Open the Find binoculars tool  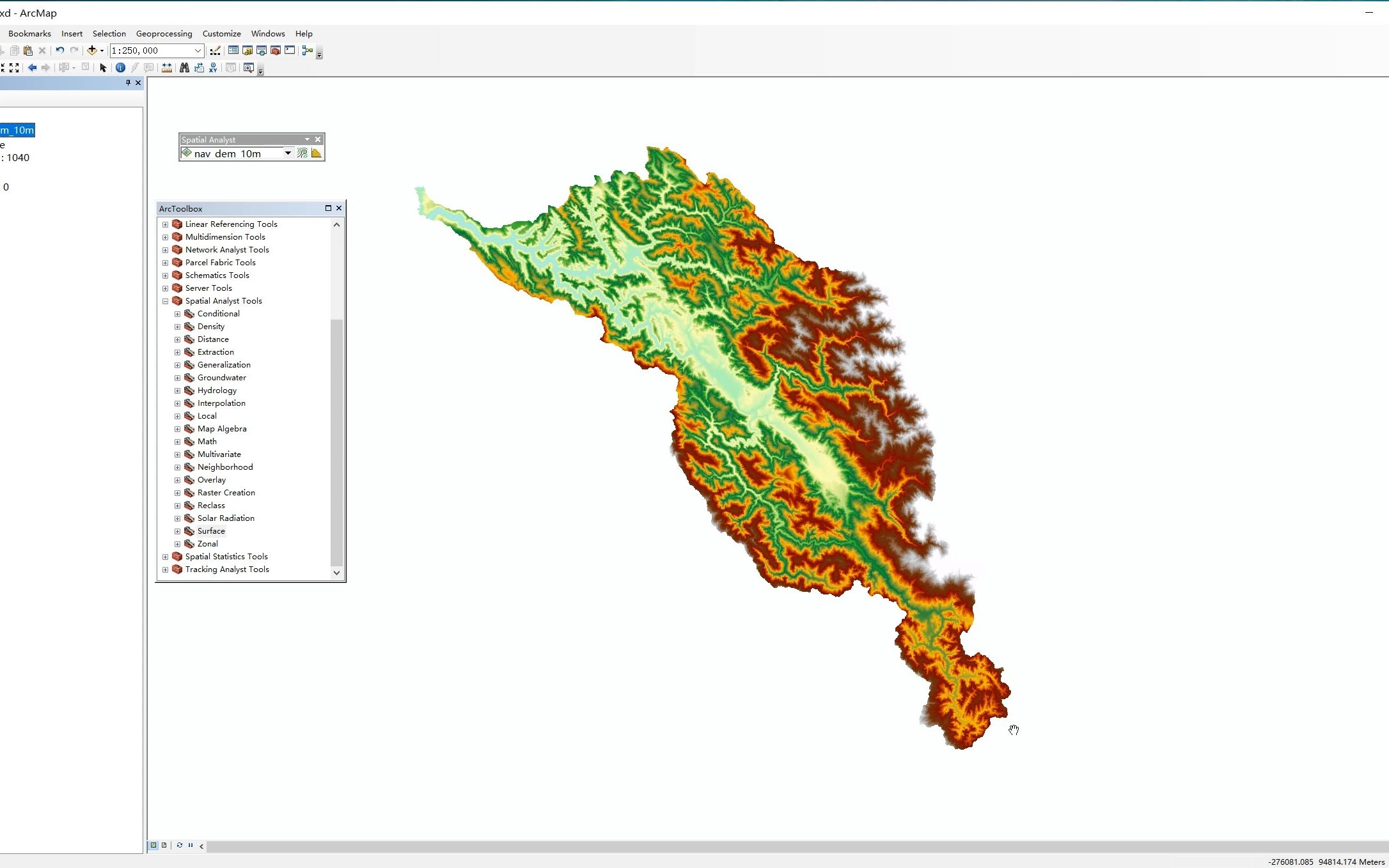click(x=184, y=68)
